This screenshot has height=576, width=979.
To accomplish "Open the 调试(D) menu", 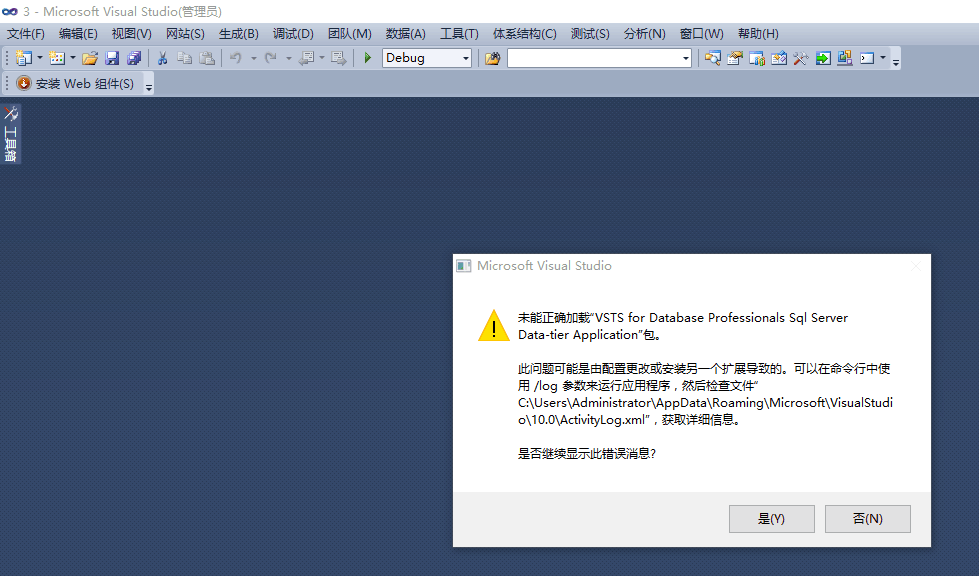I will click(x=293, y=34).
